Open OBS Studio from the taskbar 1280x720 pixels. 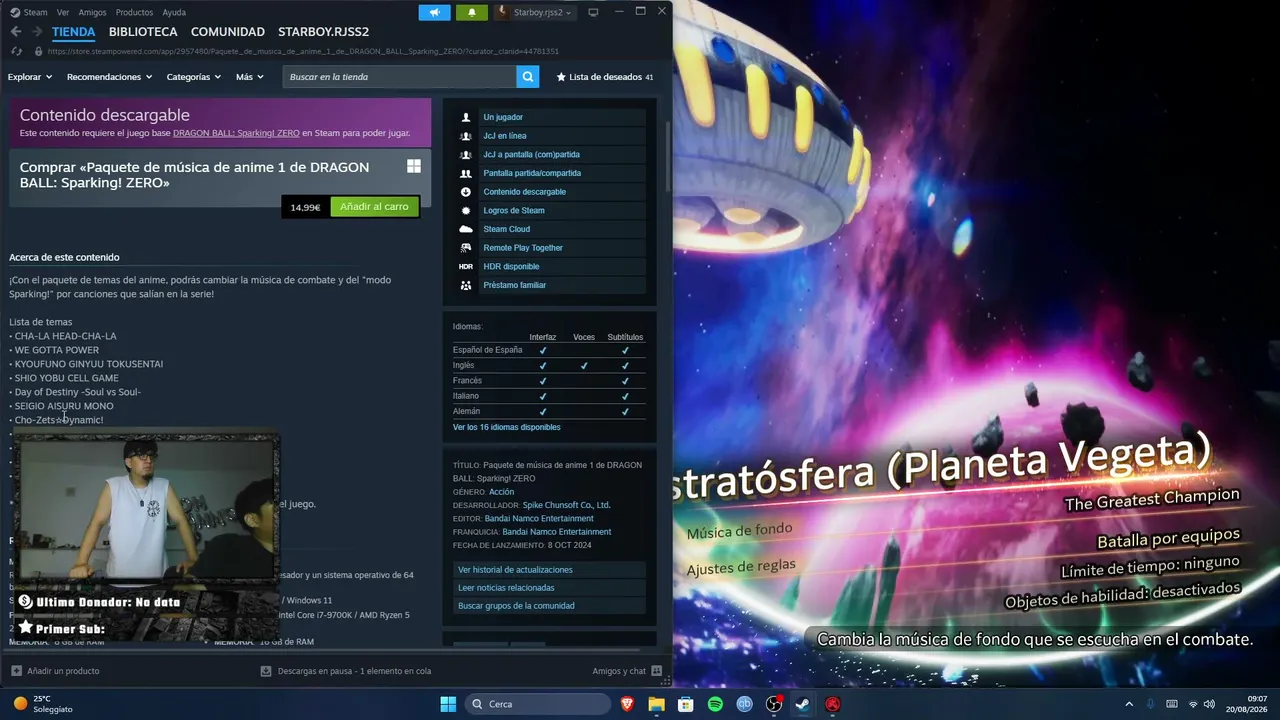[x=774, y=704]
